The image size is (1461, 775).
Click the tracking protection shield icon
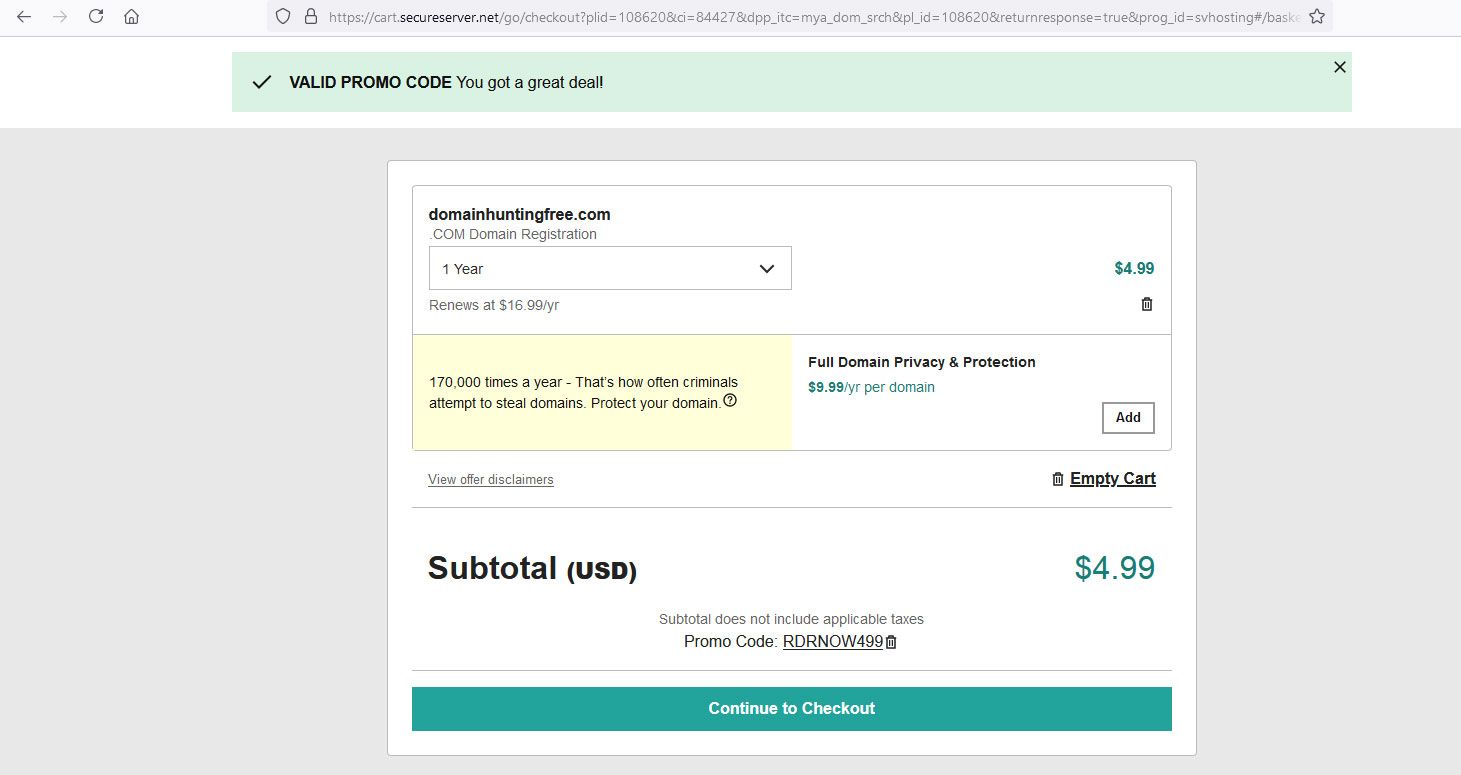[283, 16]
